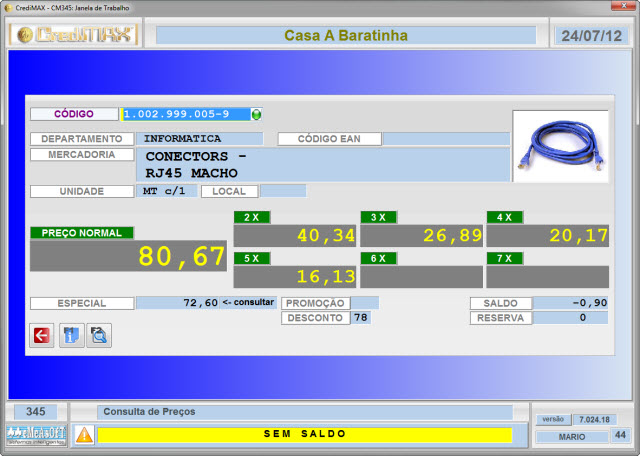The image size is (640, 456).
Task: Click the red back arrow button
Action: [x=42, y=336]
